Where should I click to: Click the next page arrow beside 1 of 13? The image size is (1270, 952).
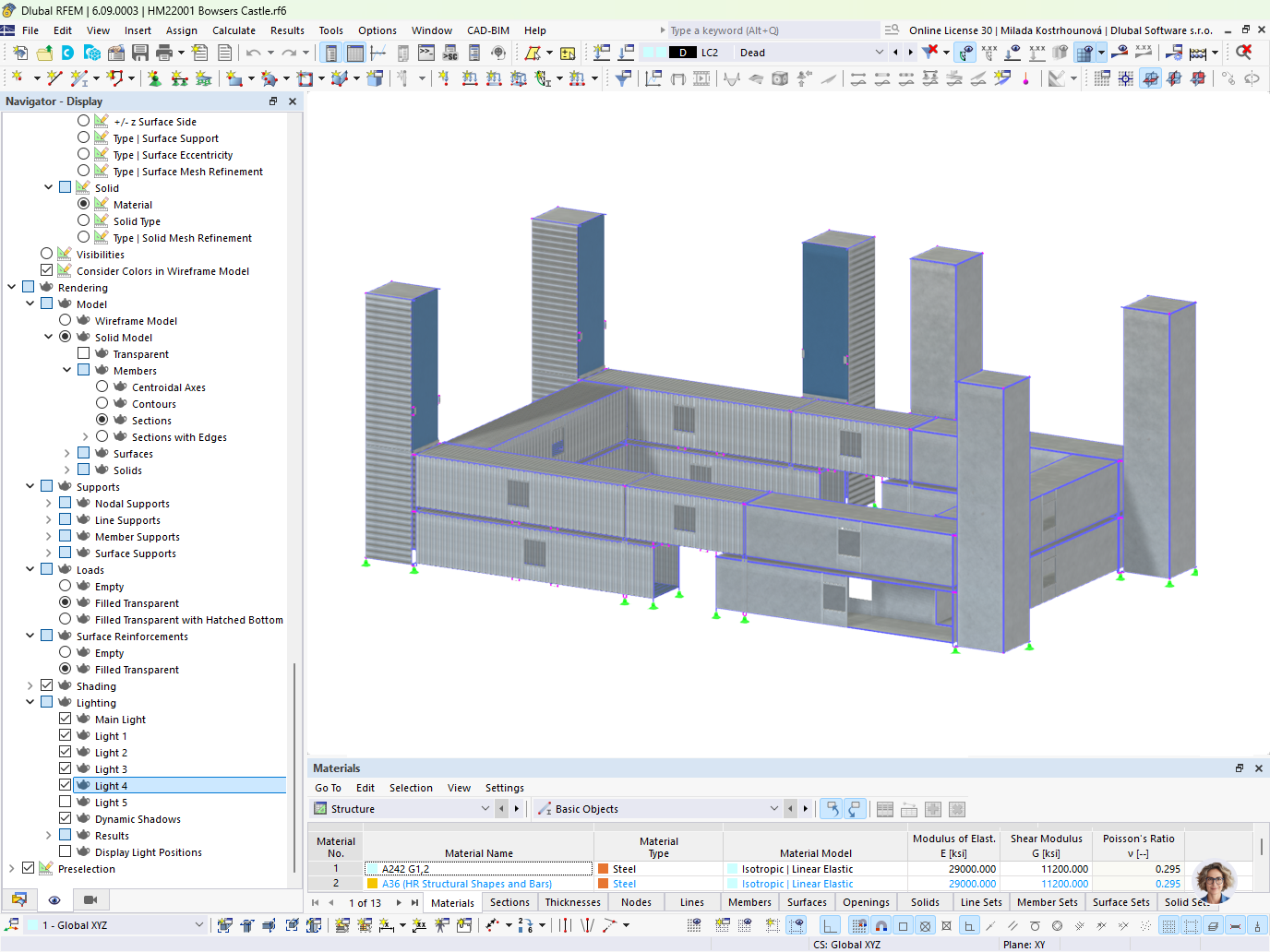click(399, 902)
